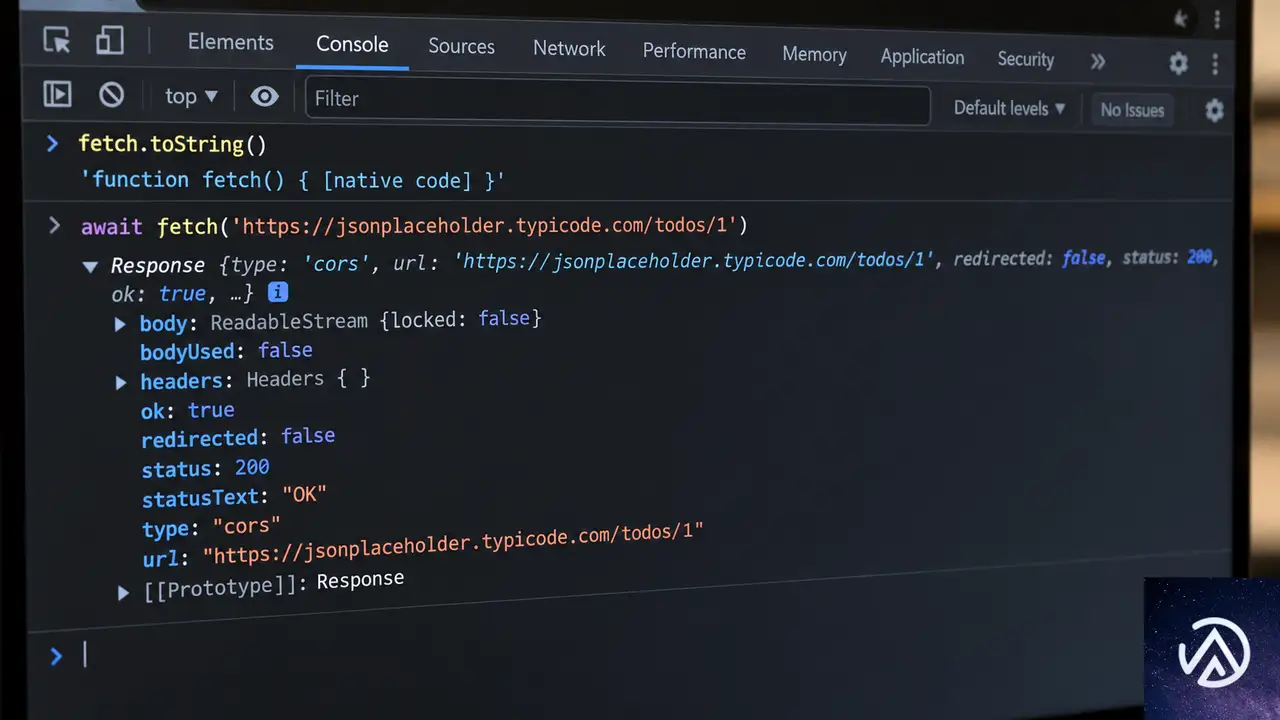Click the redirected: false property row
1280x720 pixels.
coord(238,438)
